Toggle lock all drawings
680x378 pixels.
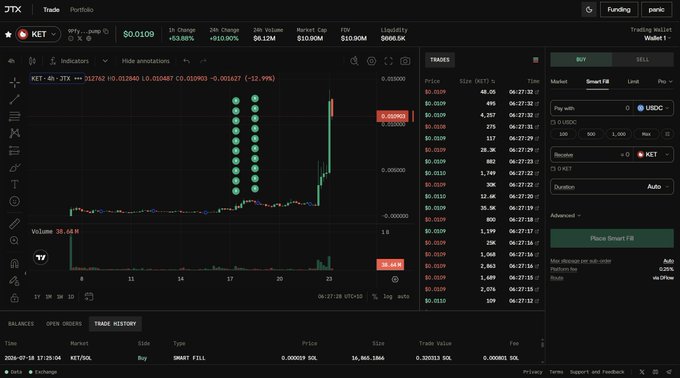point(15,298)
